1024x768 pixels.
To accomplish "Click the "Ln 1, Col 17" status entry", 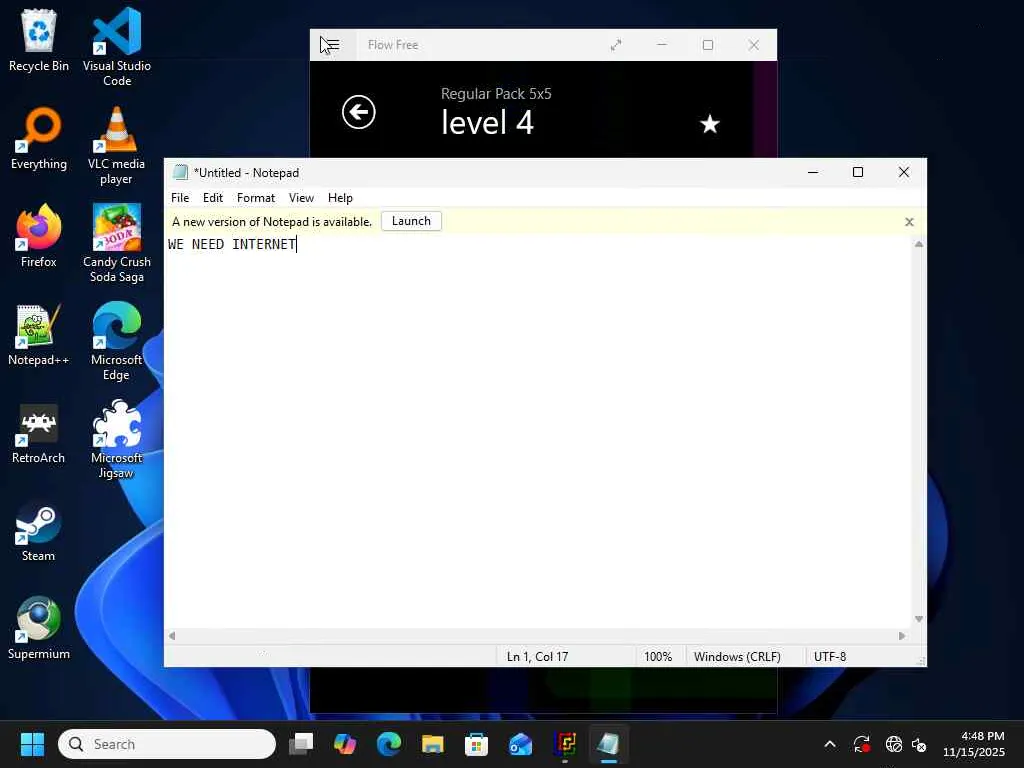I will coord(537,657).
